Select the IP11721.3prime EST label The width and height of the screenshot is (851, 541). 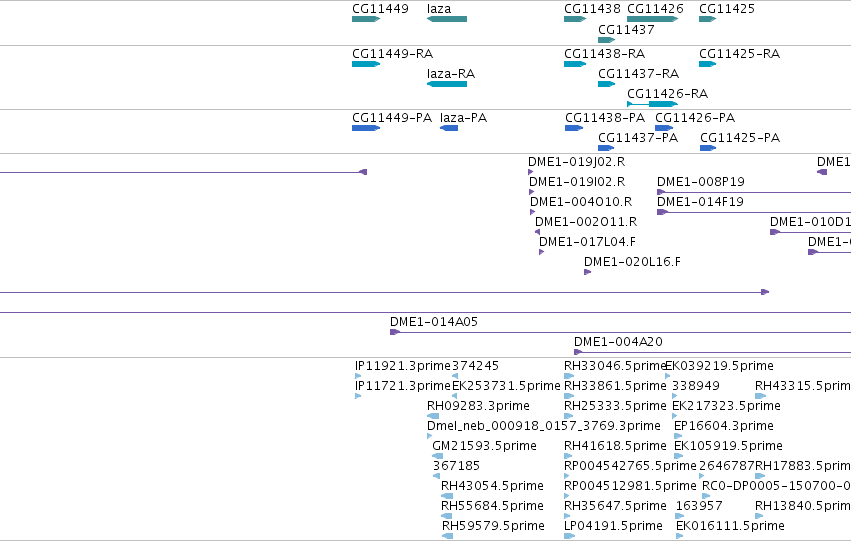click(x=403, y=386)
